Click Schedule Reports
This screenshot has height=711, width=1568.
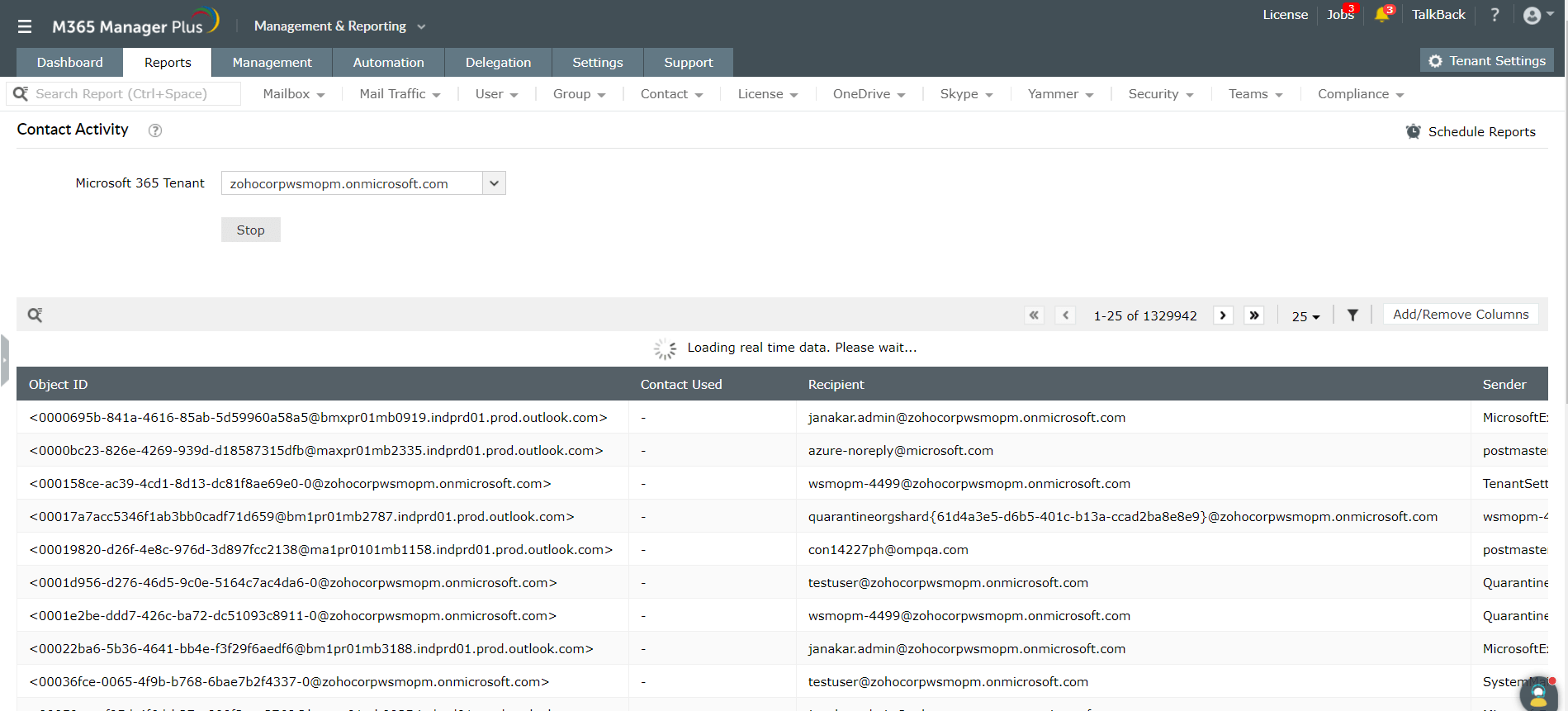pos(1471,132)
